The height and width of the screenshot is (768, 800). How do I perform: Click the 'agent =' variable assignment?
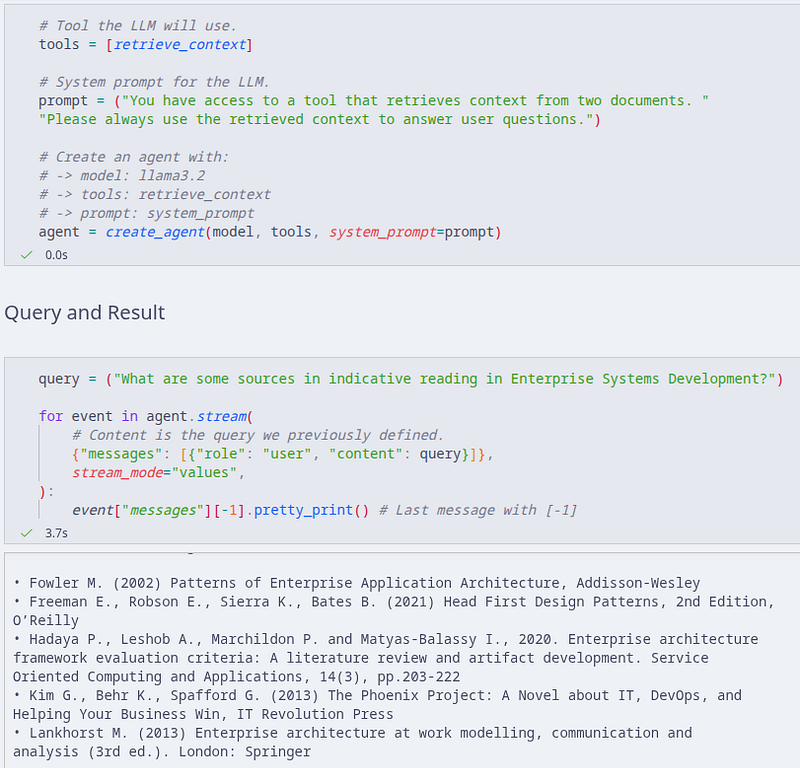click(67, 232)
